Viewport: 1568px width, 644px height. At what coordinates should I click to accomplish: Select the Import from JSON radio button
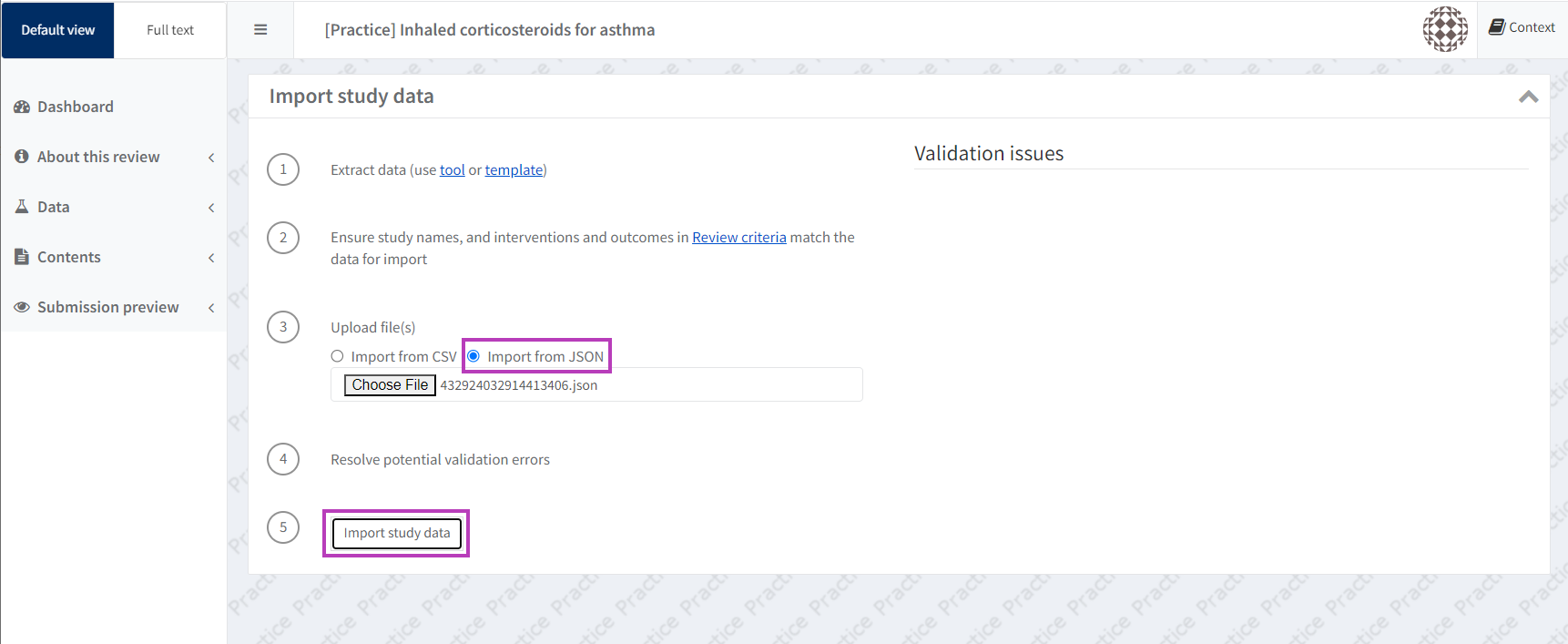(473, 356)
